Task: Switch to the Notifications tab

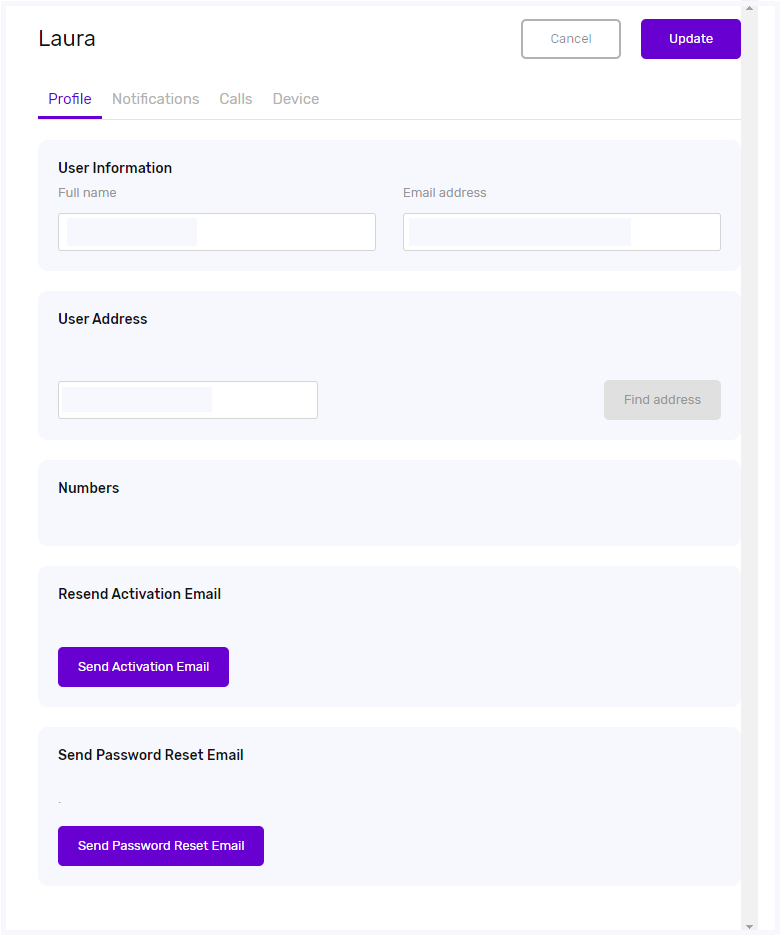Action: (x=155, y=99)
